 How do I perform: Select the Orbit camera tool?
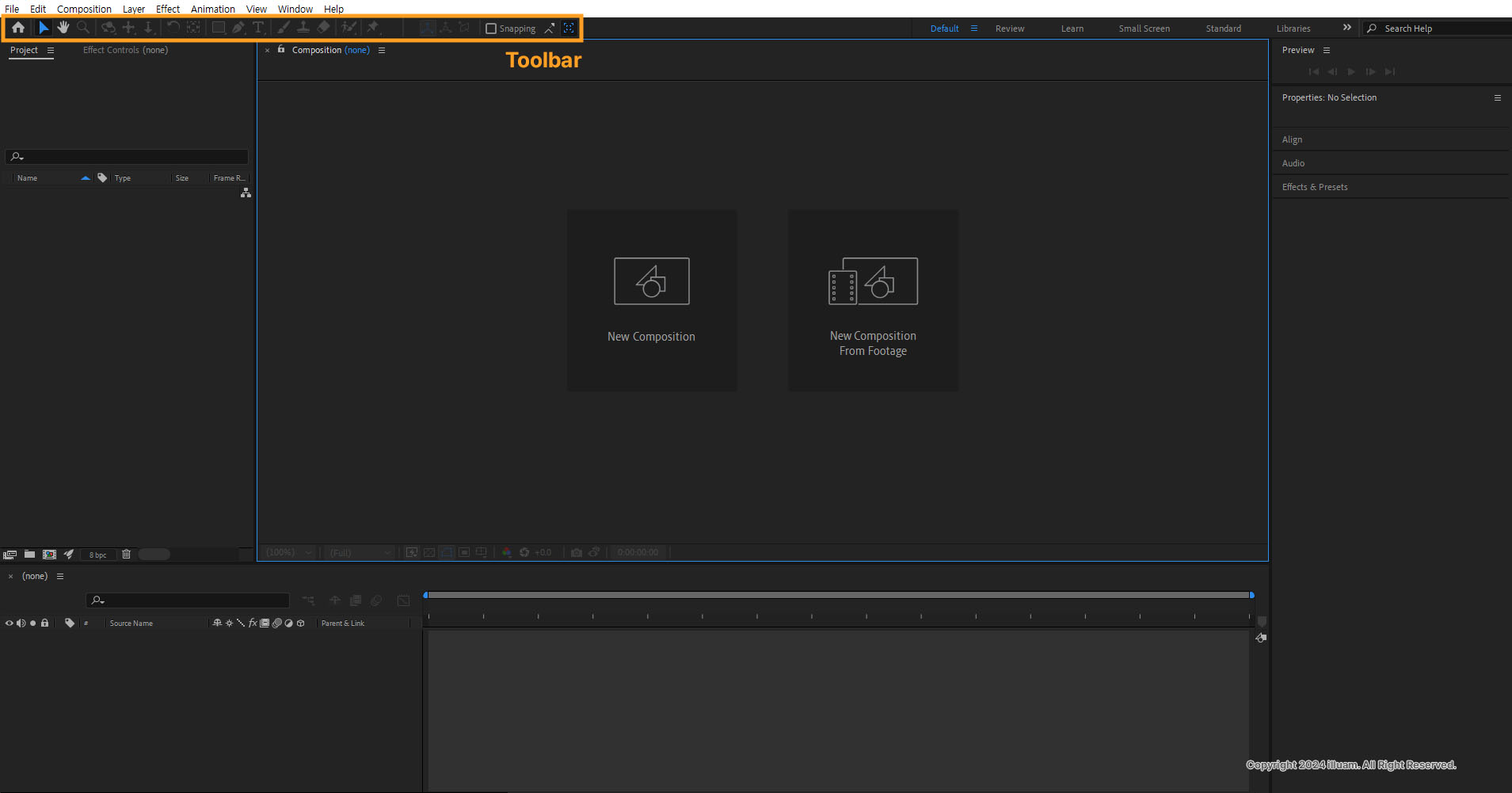tap(109, 28)
